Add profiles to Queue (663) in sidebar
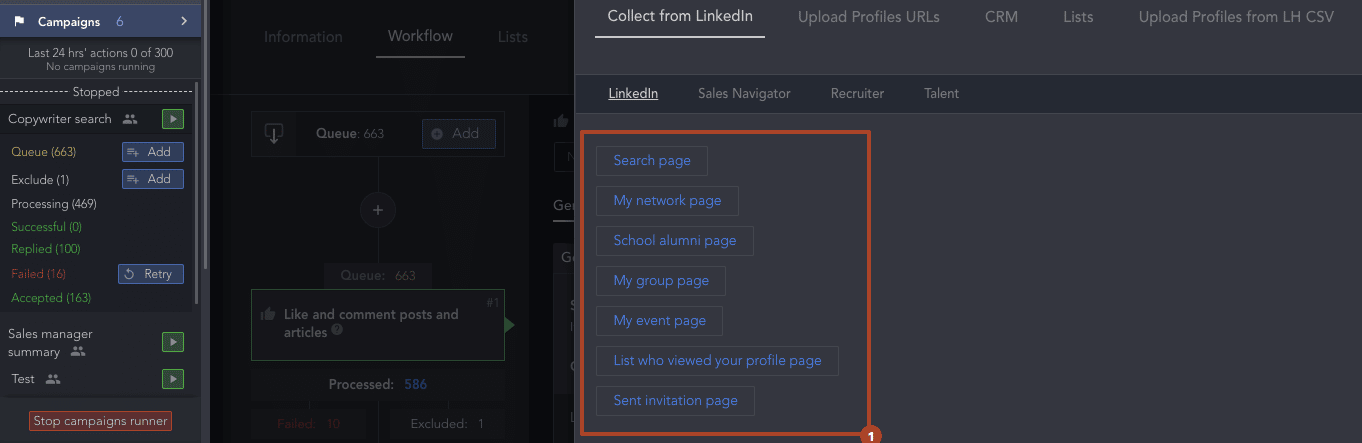The width and height of the screenshot is (1362, 443). coord(153,152)
